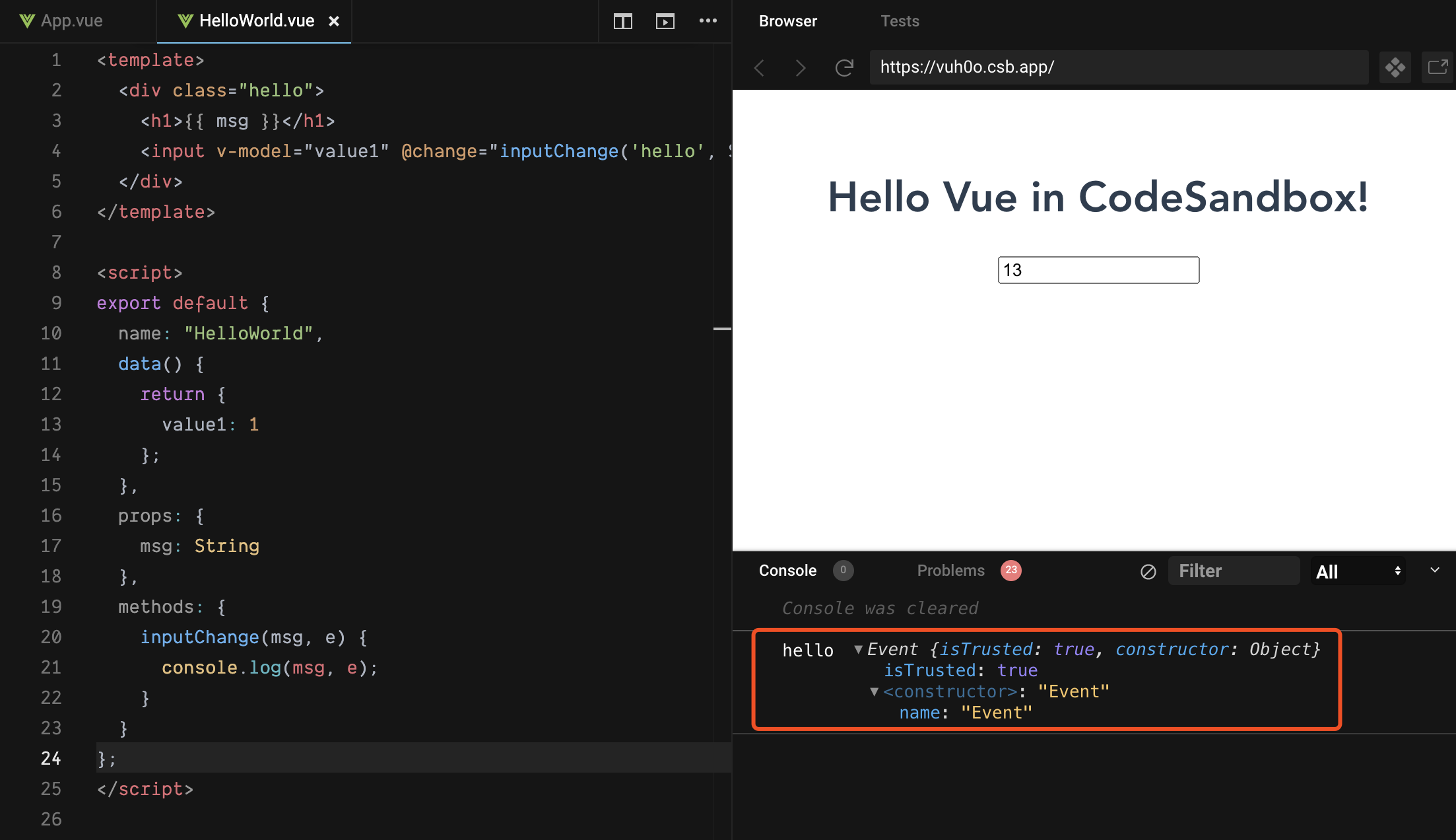Open the preview in a new window
The height and width of the screenshot is (840, 1456).
1438,67
